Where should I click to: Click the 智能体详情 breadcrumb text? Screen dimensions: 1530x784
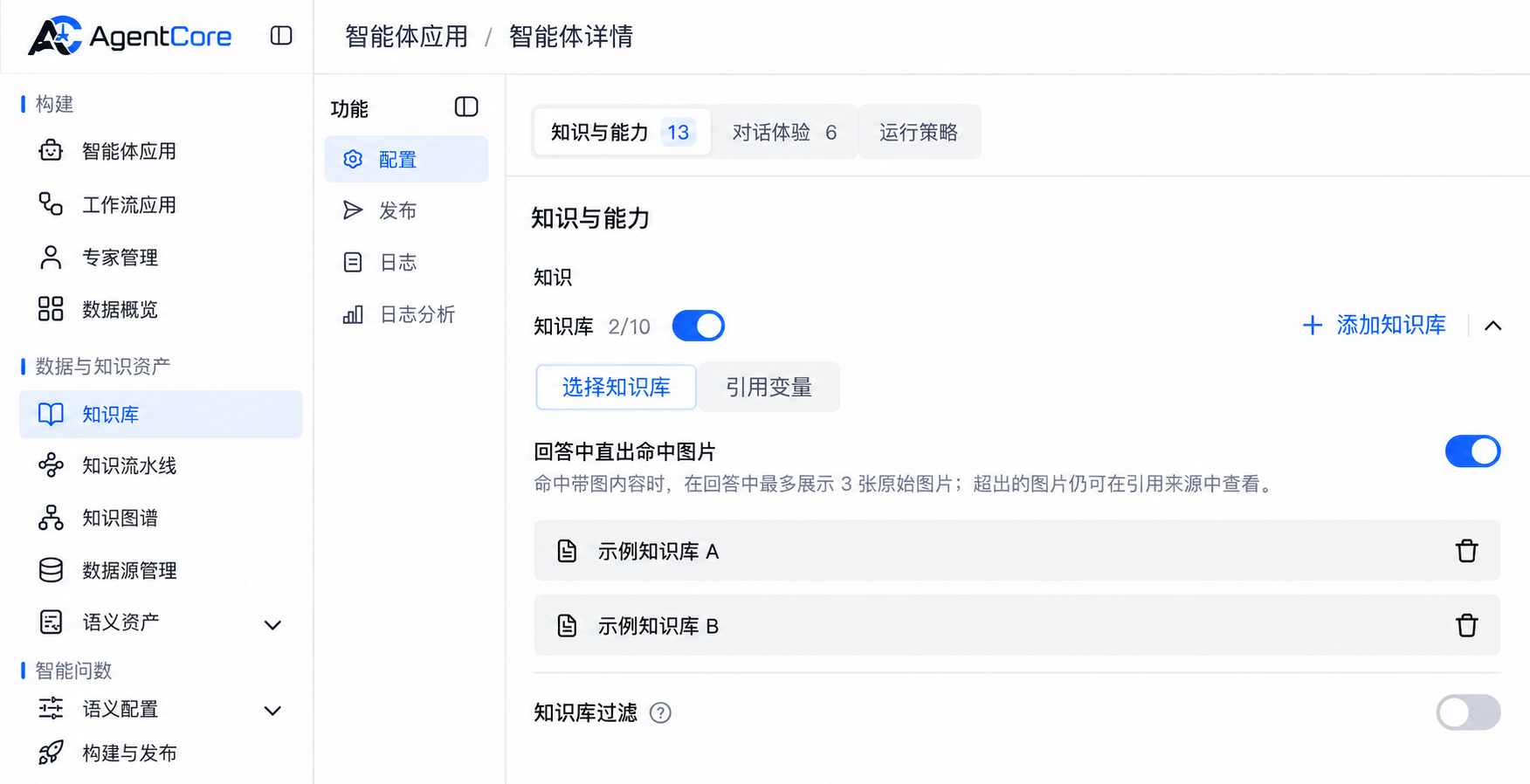(571, 37)
